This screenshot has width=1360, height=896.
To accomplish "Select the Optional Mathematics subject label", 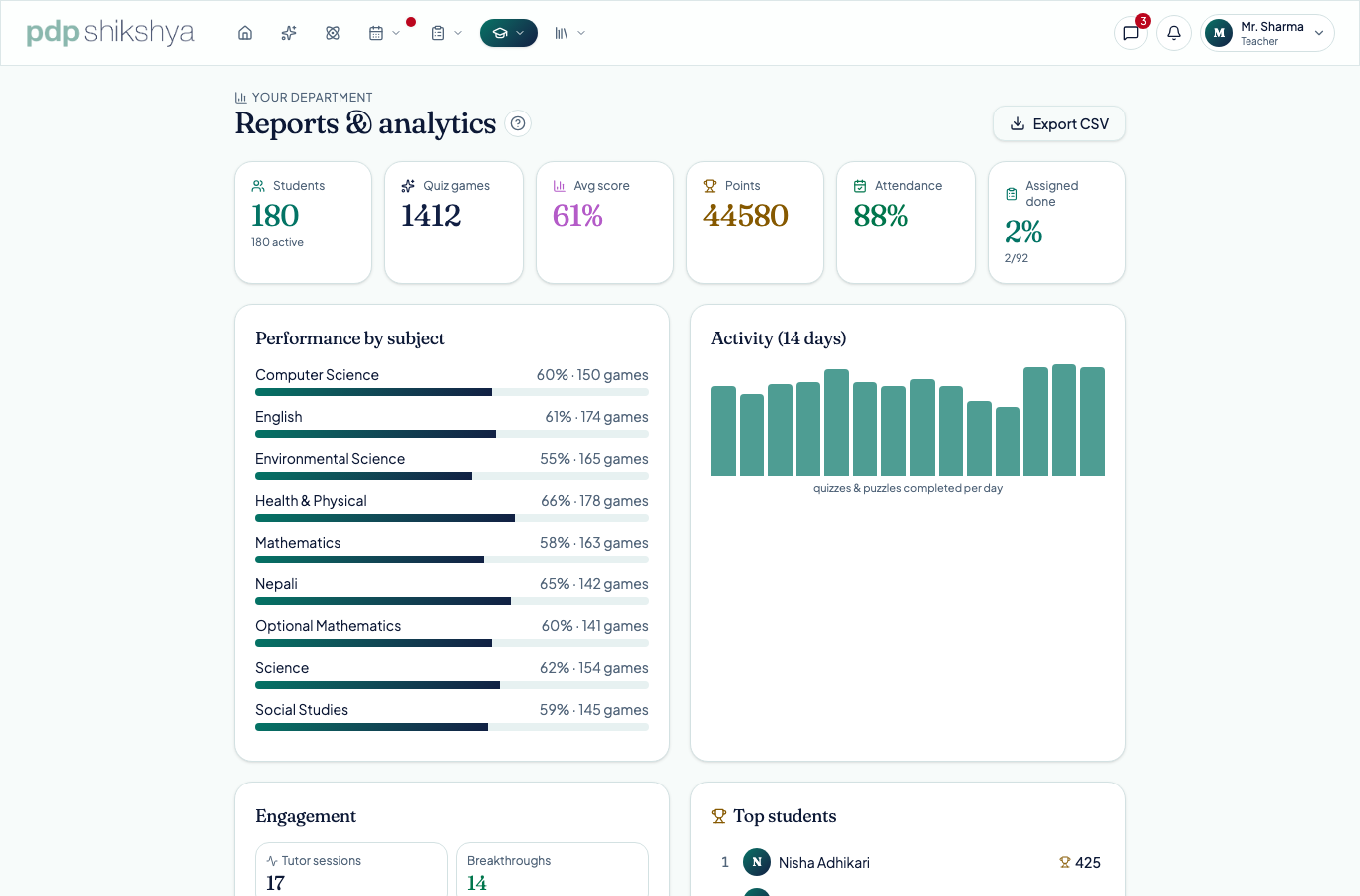I will (329, 626).
